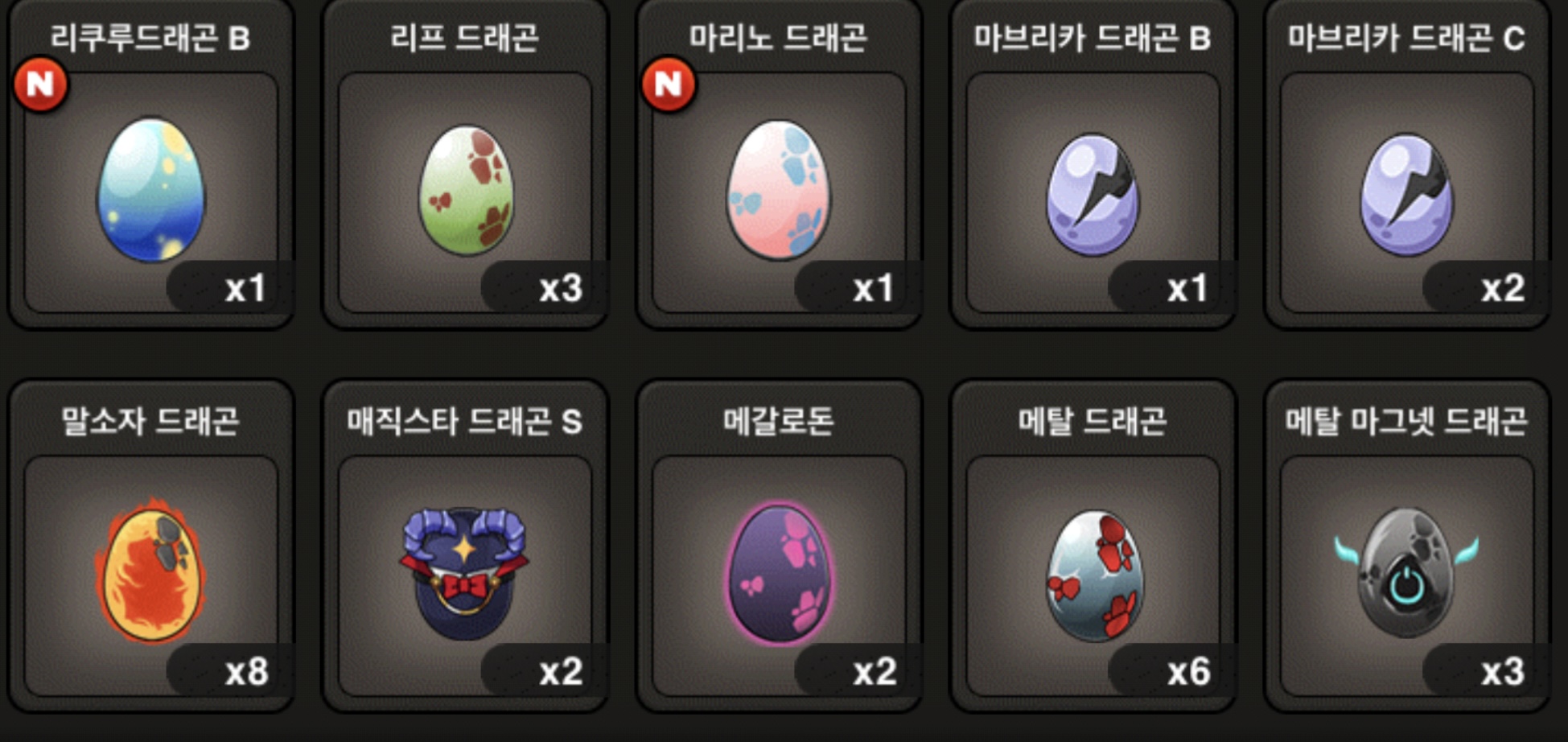Viewport: 1568px width, 742px height.
Task: Click the green 리프 드래곤 egg
Action: (466, 190)
